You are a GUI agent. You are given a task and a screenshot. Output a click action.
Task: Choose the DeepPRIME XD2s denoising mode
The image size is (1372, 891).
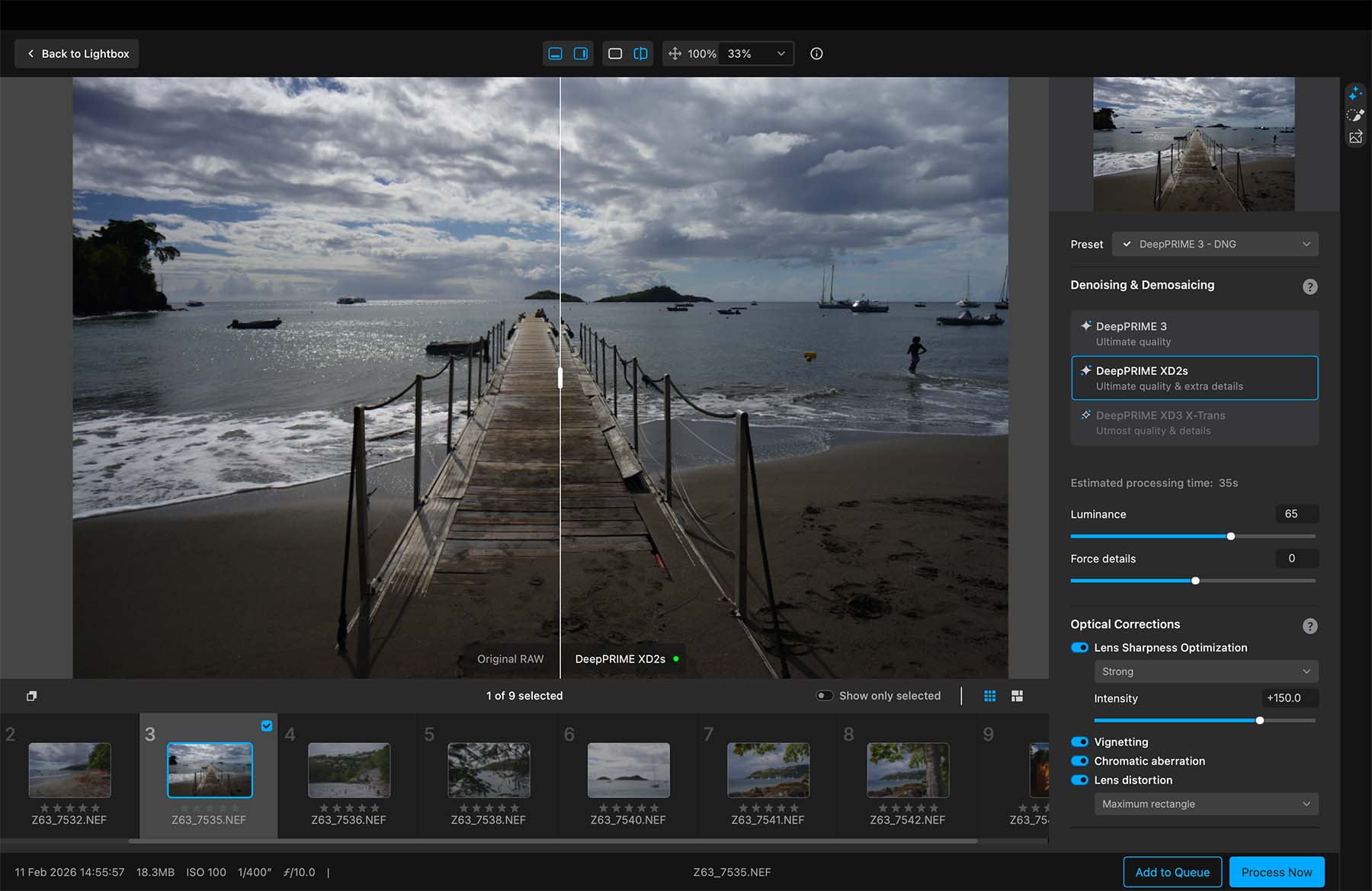(1194, 378)
